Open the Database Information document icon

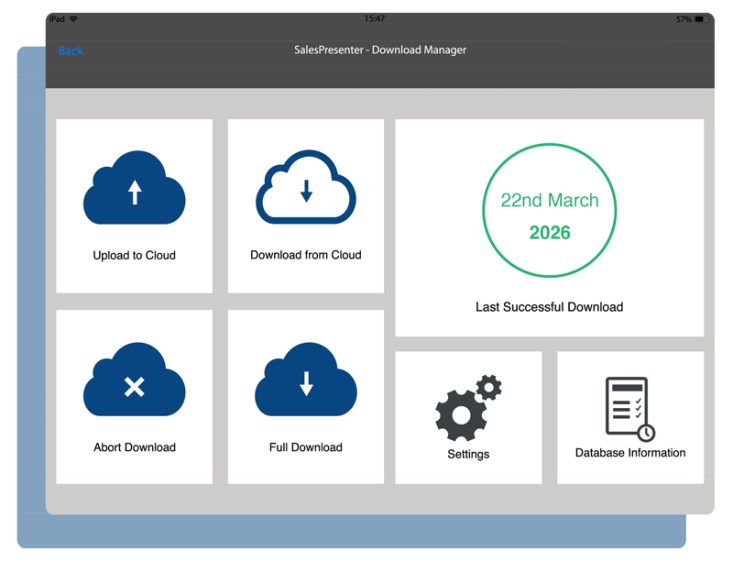pyautogui.click(x=630, y=410)
